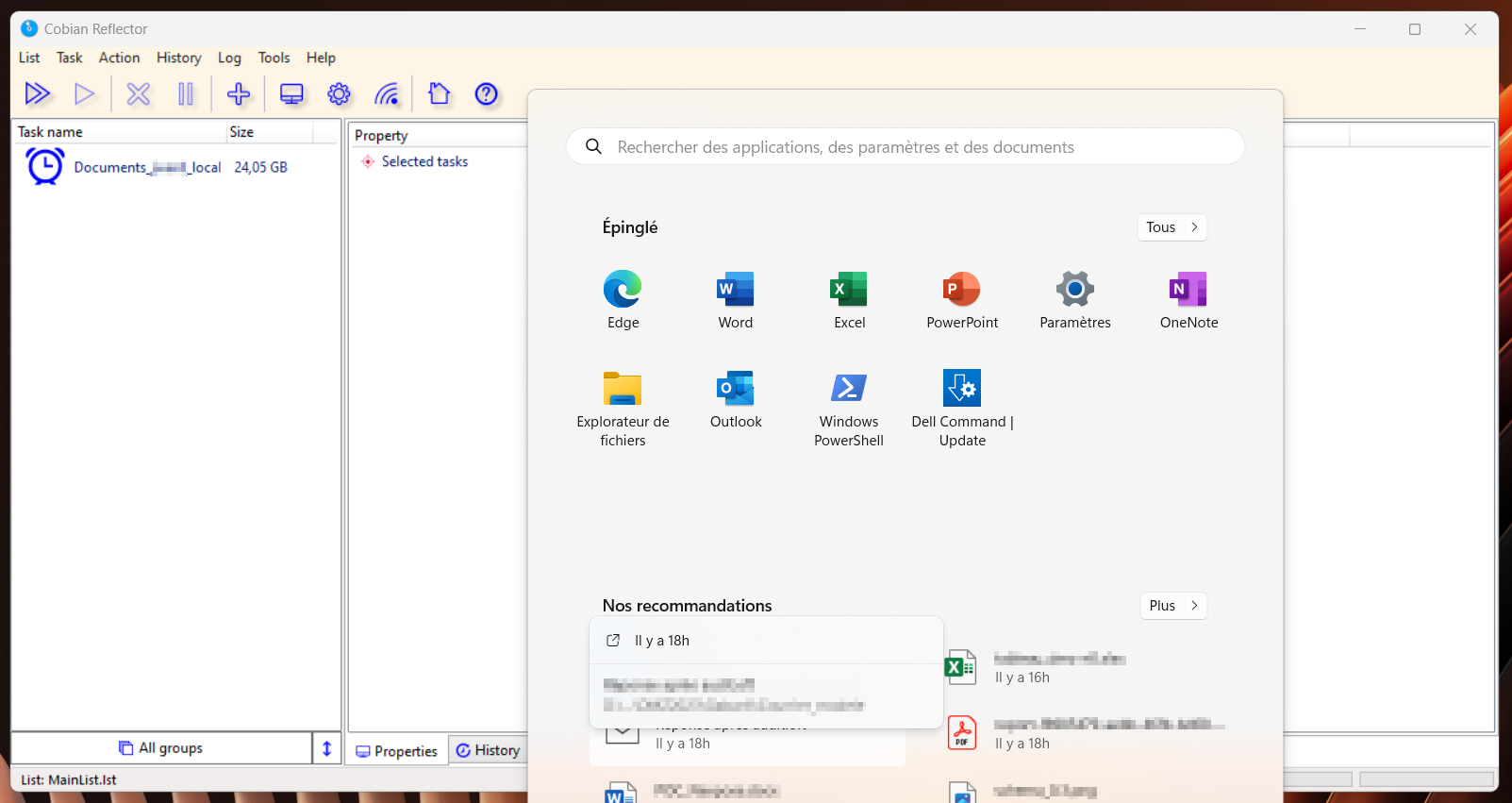Open Cobian Reflector options gear icon
Image resolution: width=1512 pixels, height=803 pixels.
tap(339, 93)
